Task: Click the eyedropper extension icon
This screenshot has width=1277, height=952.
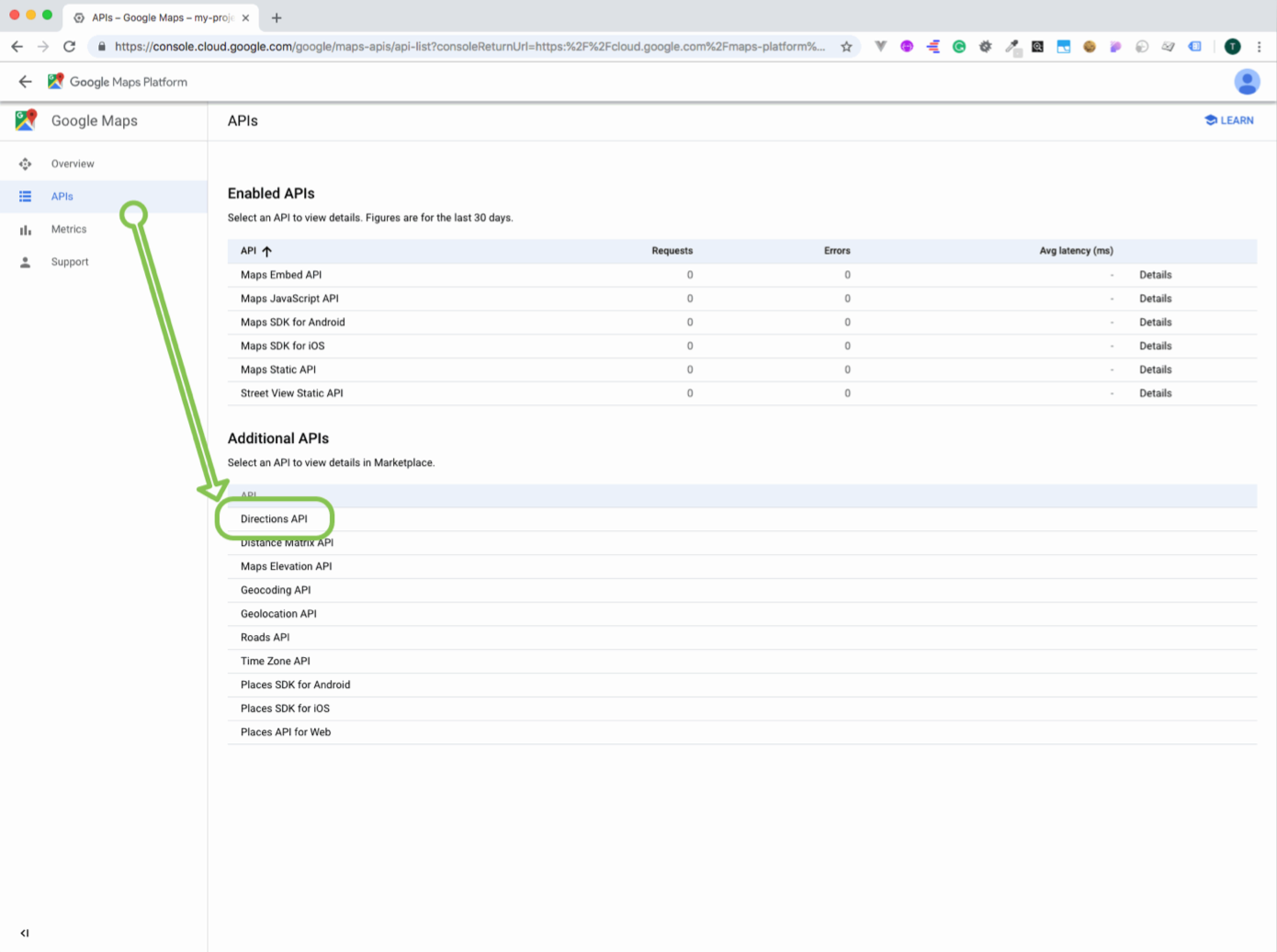Action: coord(1011,46)
